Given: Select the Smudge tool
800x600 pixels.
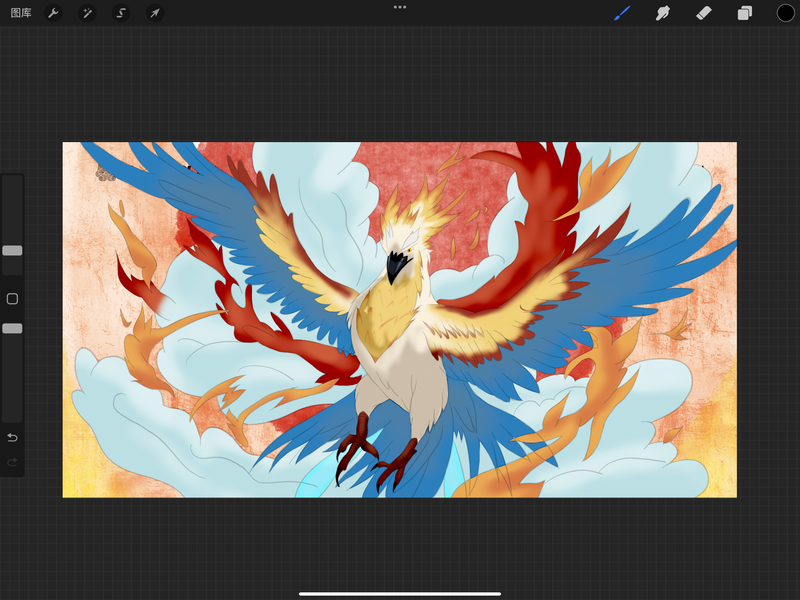Looking at the screenshot, I should [663, 13].
